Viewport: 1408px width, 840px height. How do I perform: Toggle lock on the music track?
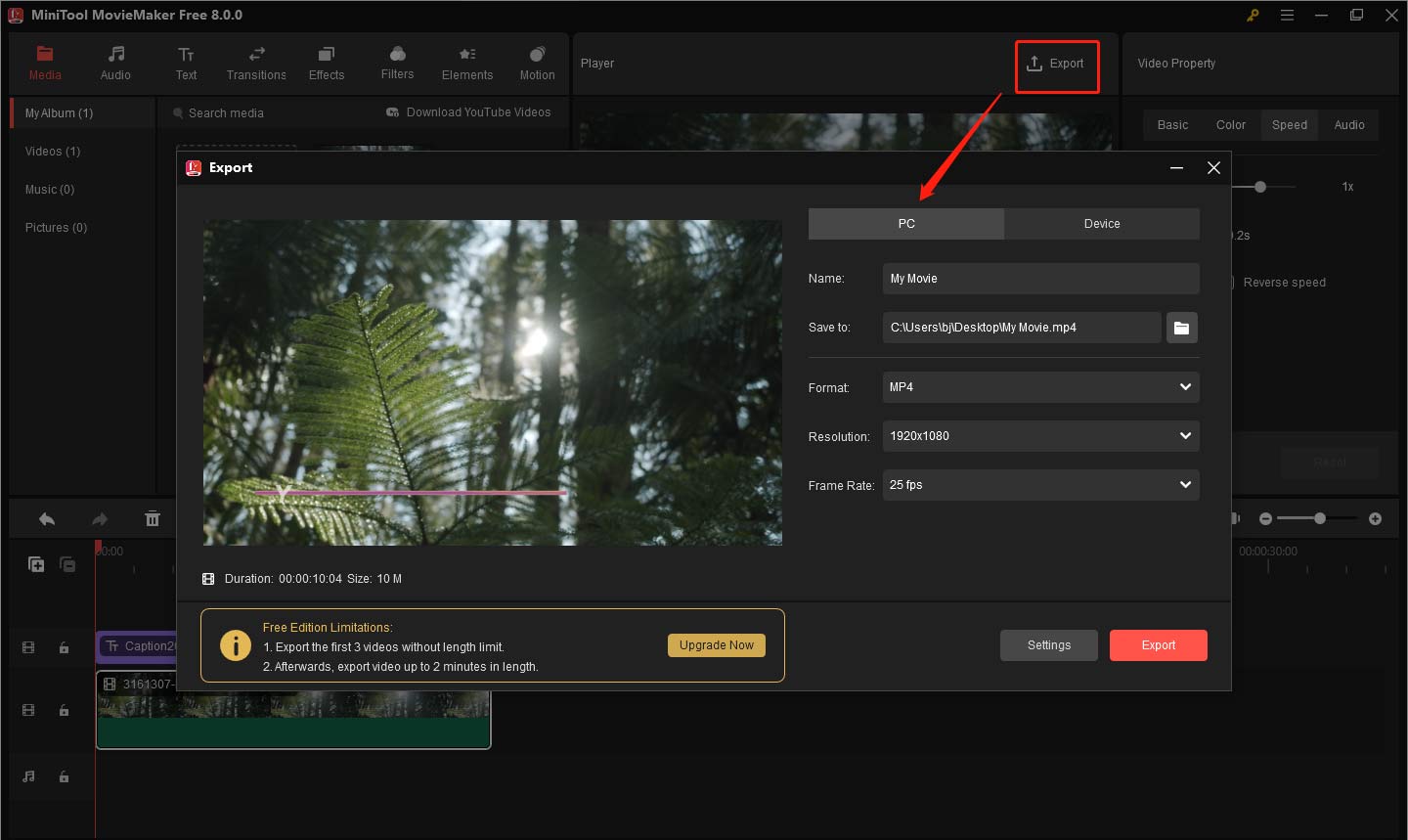pos(64,776)
